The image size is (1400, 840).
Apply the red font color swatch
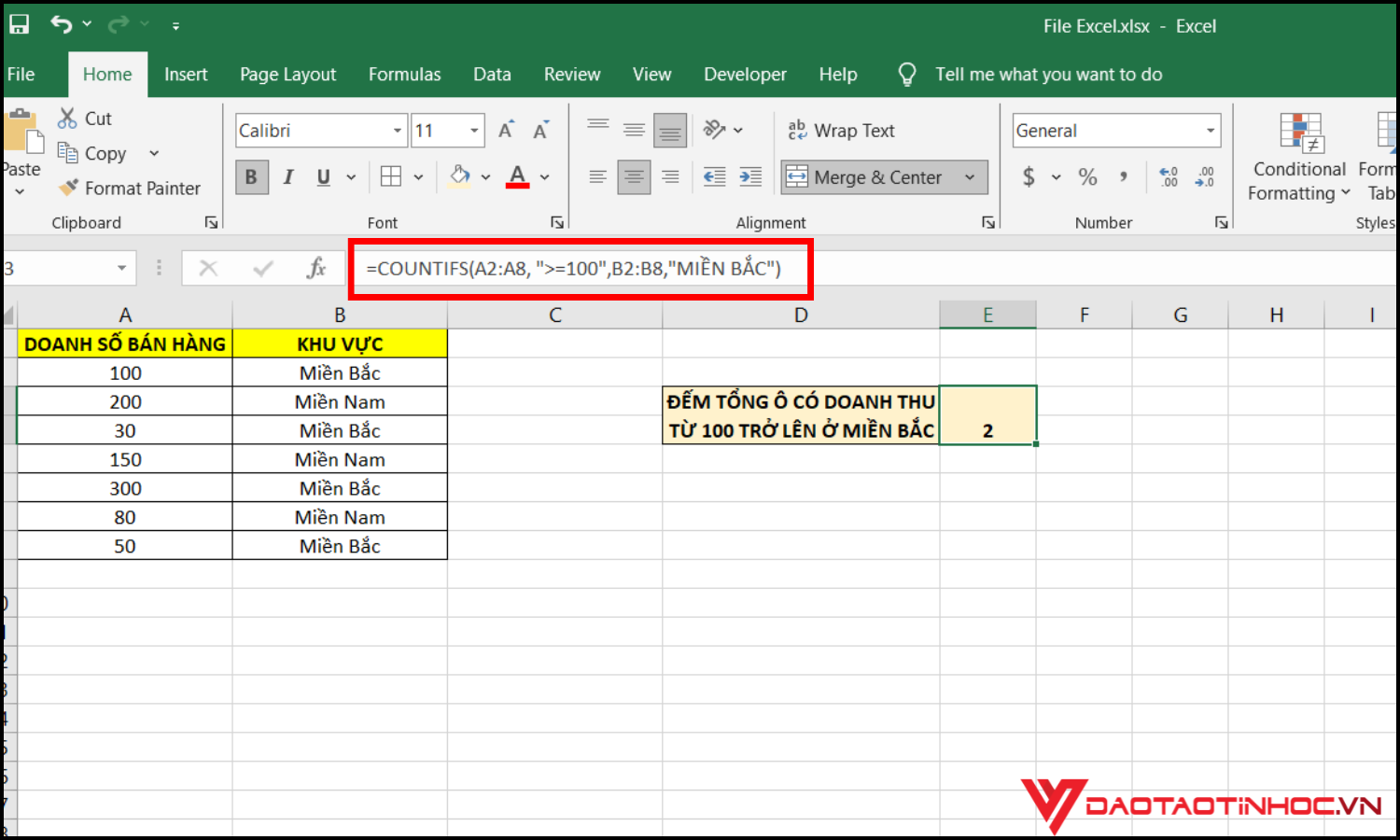coord(518,176)
